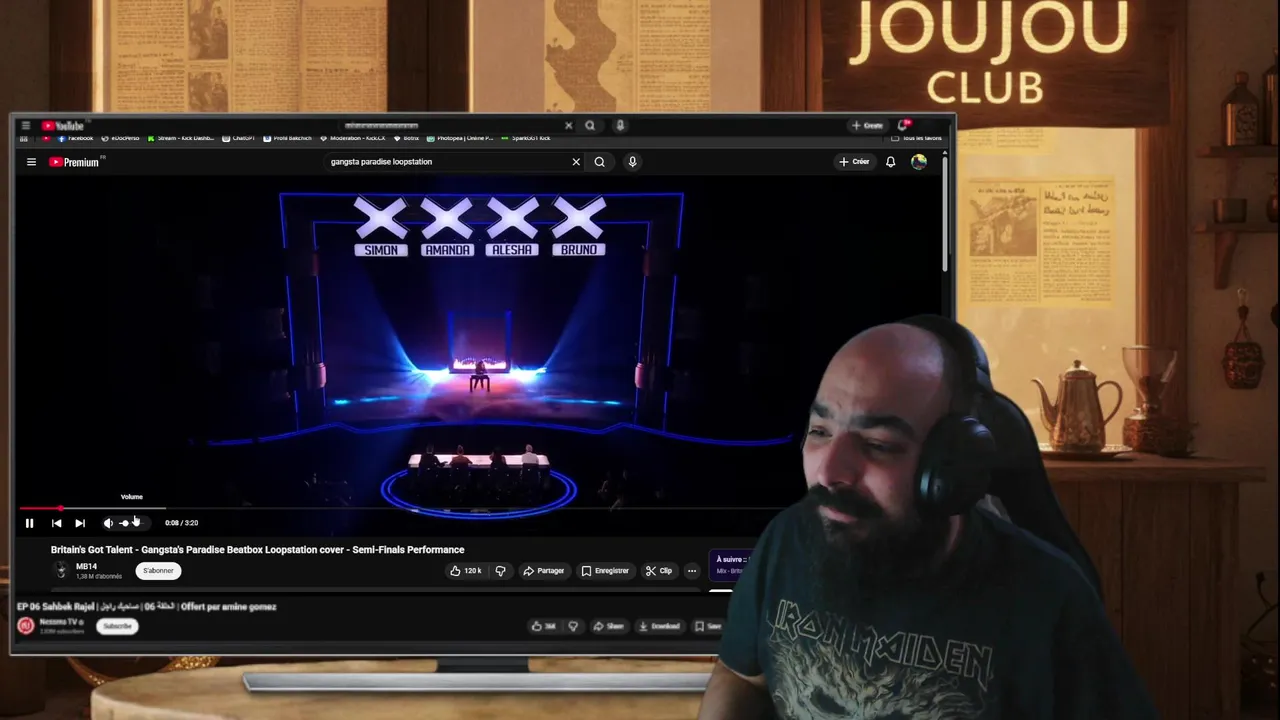The height and width of the screenshot is (720, 1280).
Task: Open the Facebook bookmark
Action: coord(76,138)
